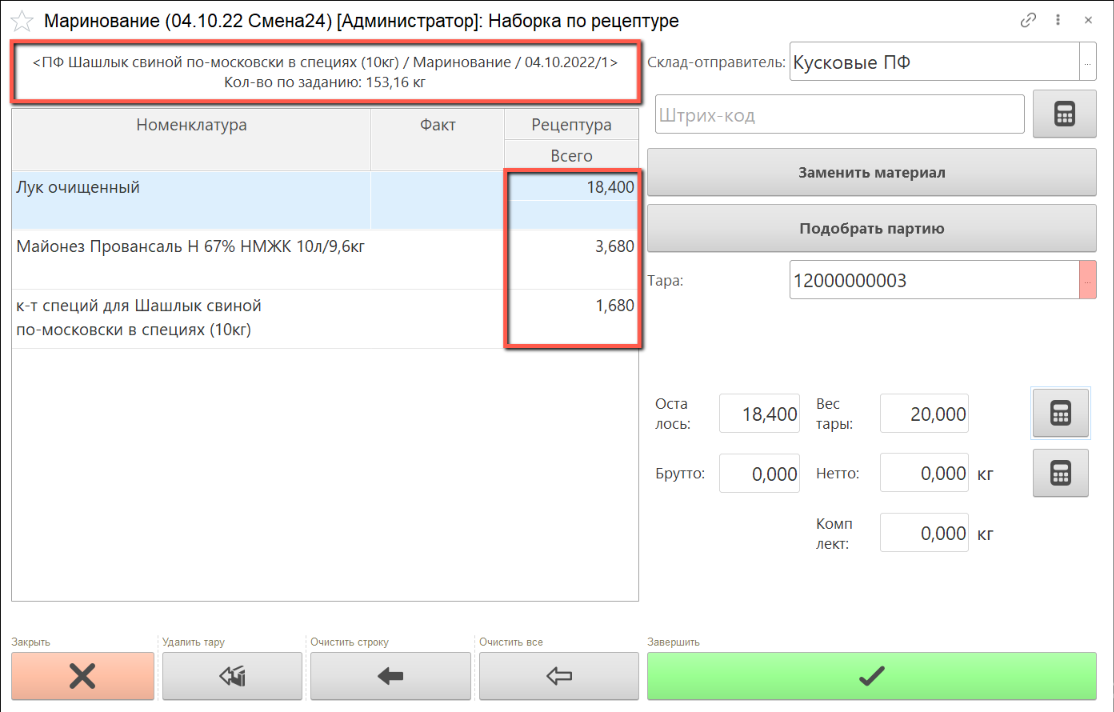Viewport: 1114px width, 712px height.
Task: Click the Нетто value field
Action: tap(924, 473)
